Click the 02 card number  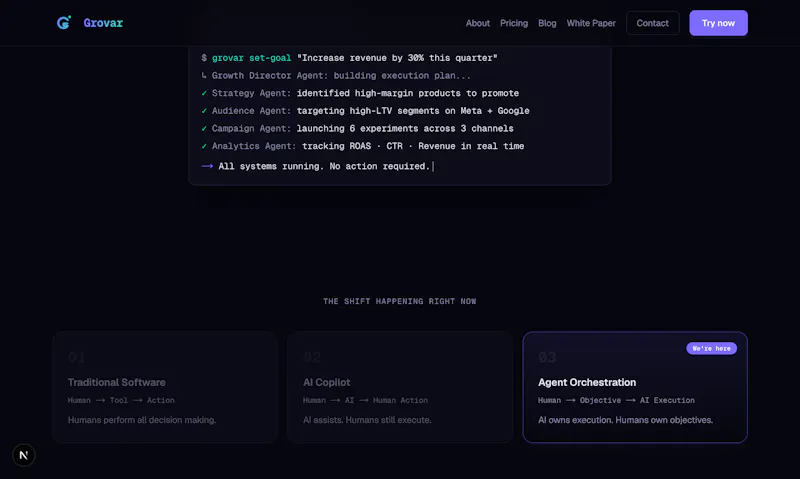(312, 358)
